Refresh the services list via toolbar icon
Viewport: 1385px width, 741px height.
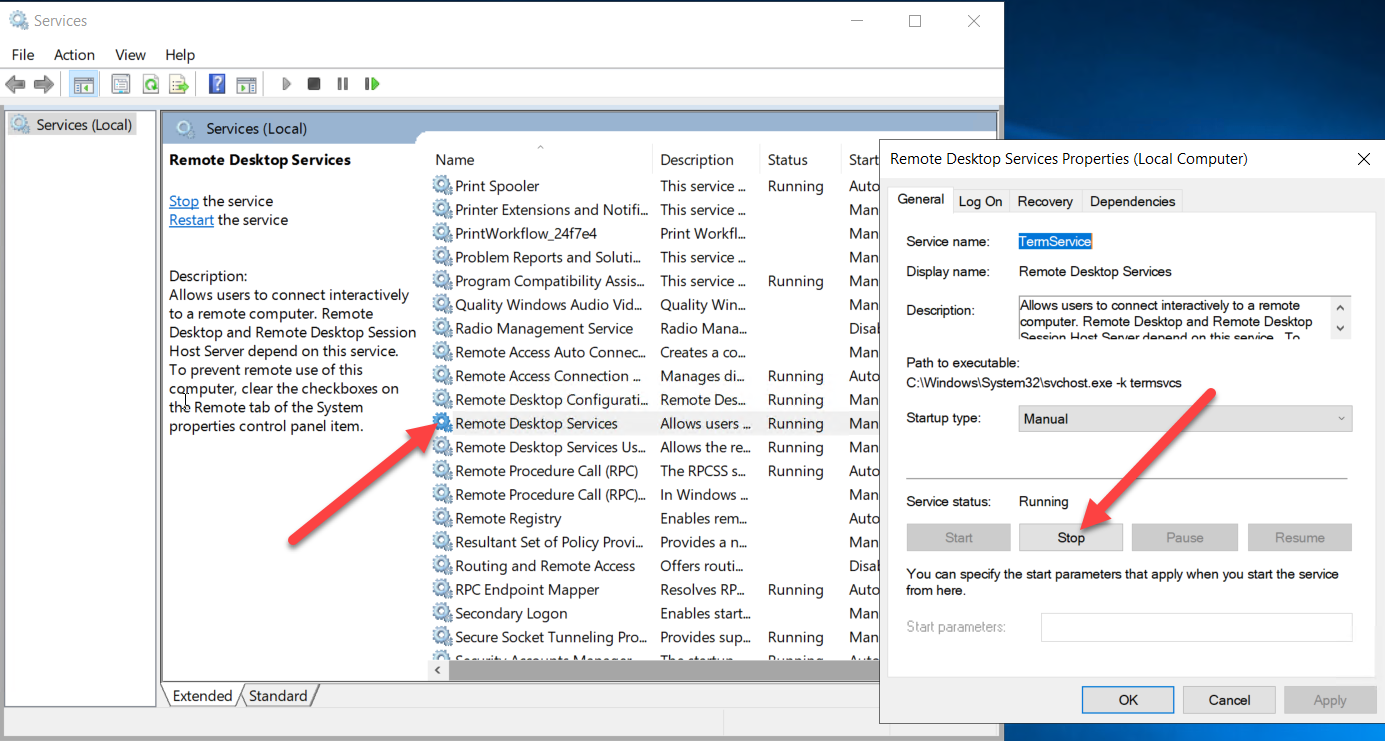click(x=150, y=84)
